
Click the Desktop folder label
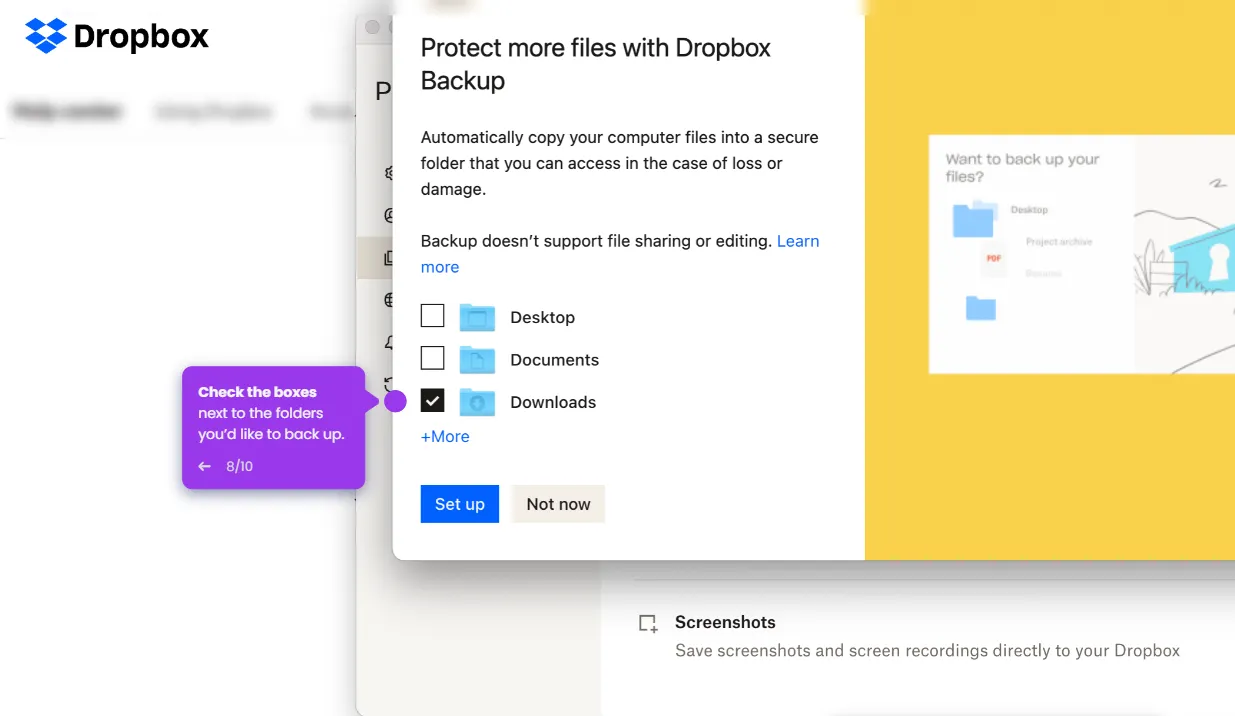[542, 317]
